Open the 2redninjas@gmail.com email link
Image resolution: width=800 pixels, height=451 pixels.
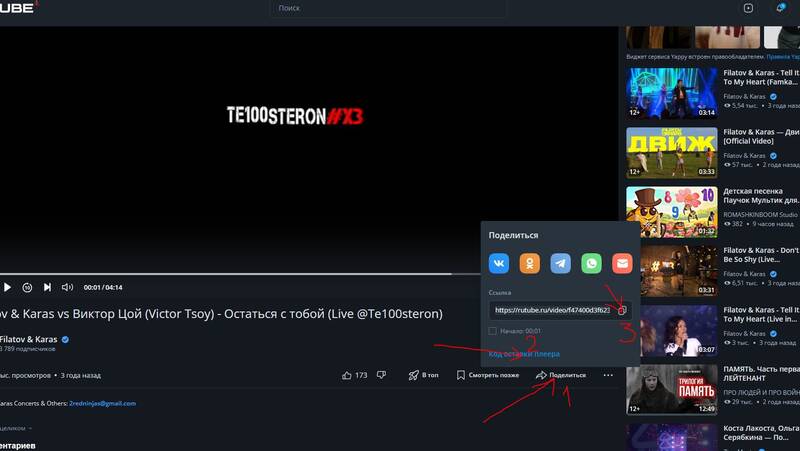pyautogui.click(x=103, y=403)
